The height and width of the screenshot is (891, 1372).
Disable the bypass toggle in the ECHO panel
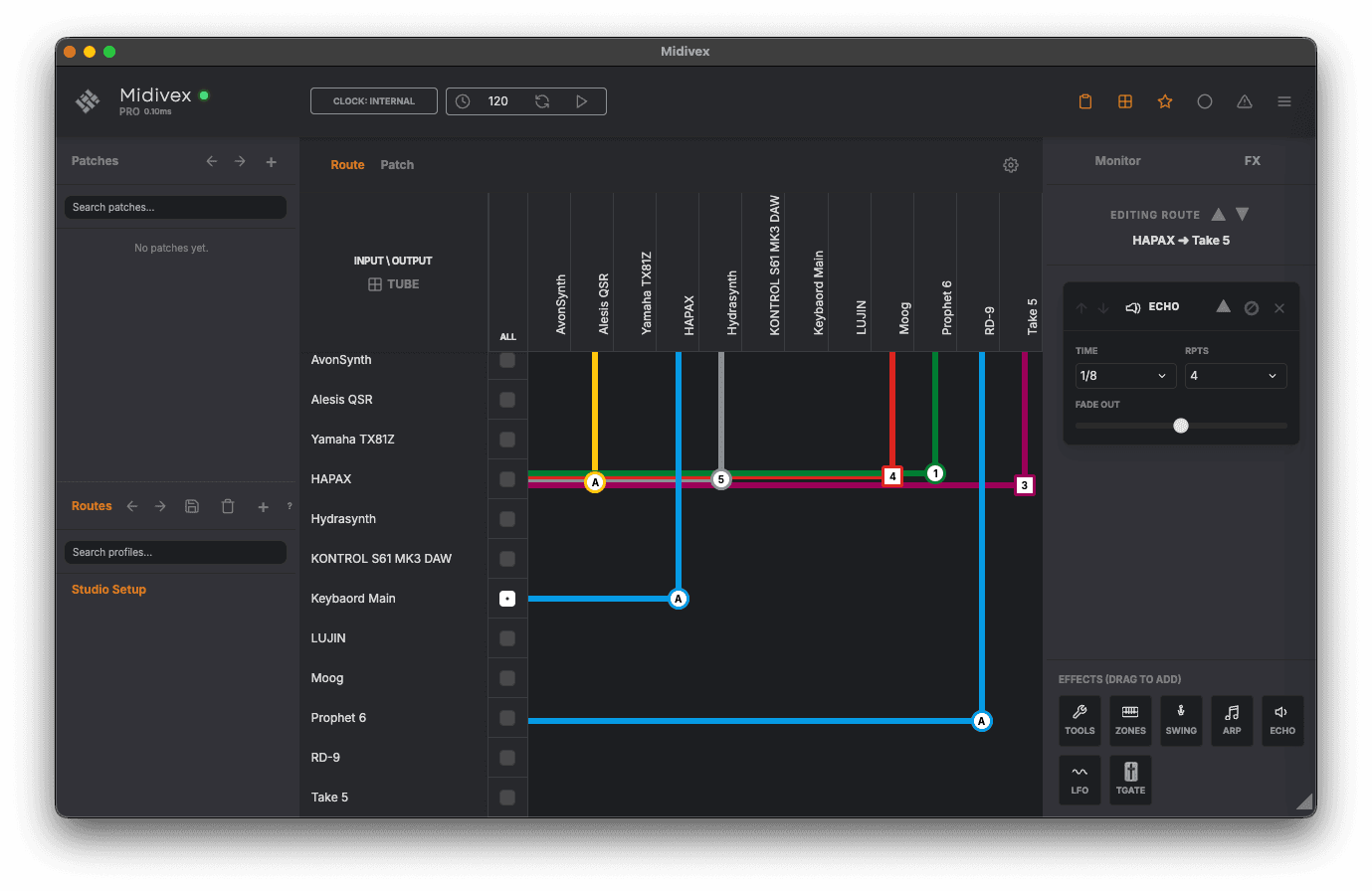[1252, 306]
